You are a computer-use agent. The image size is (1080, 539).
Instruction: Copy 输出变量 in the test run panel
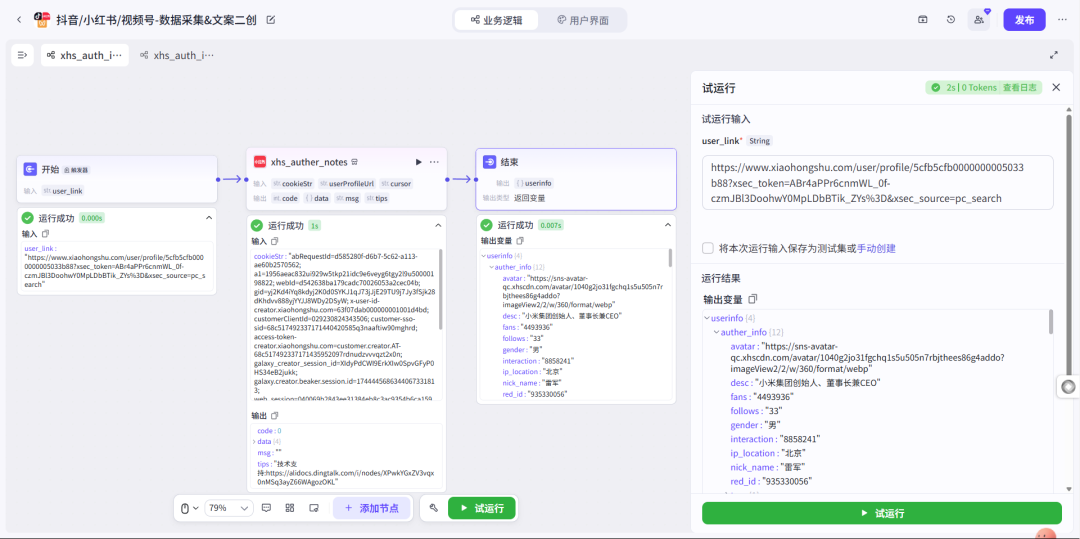[753, 299]
